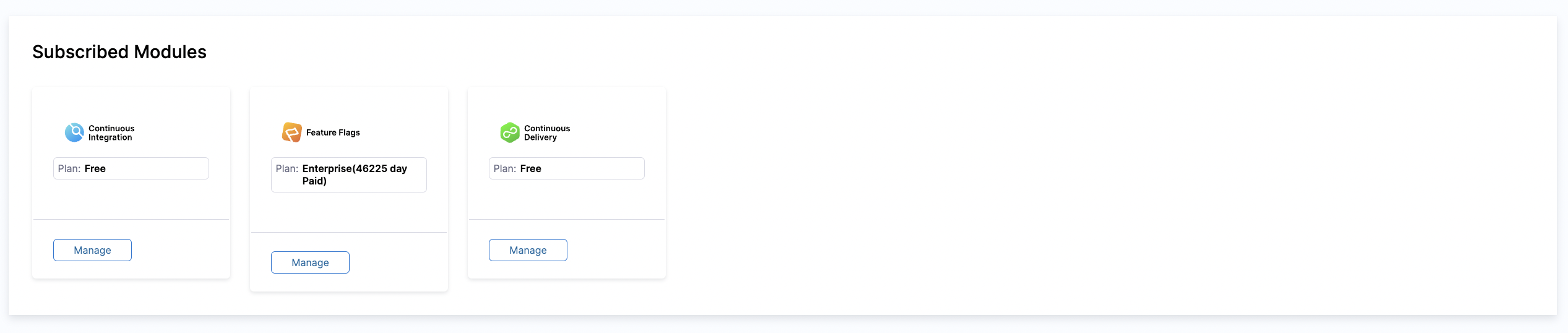
Task: Select the Feature Flags module title
Action: (x=333, y=132)
